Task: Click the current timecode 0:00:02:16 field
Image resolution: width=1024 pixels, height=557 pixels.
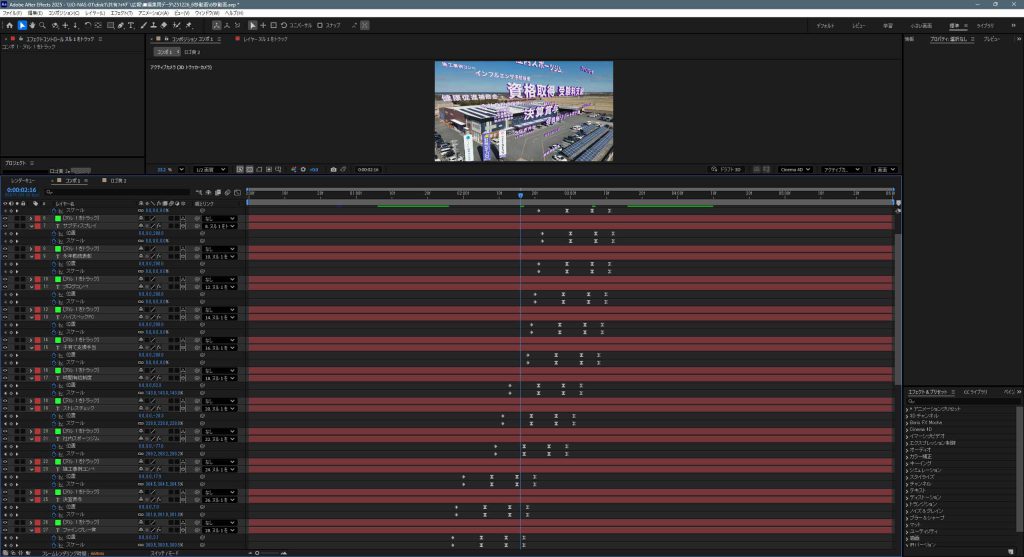Action: pyautogui.click(x=22, y=190)
